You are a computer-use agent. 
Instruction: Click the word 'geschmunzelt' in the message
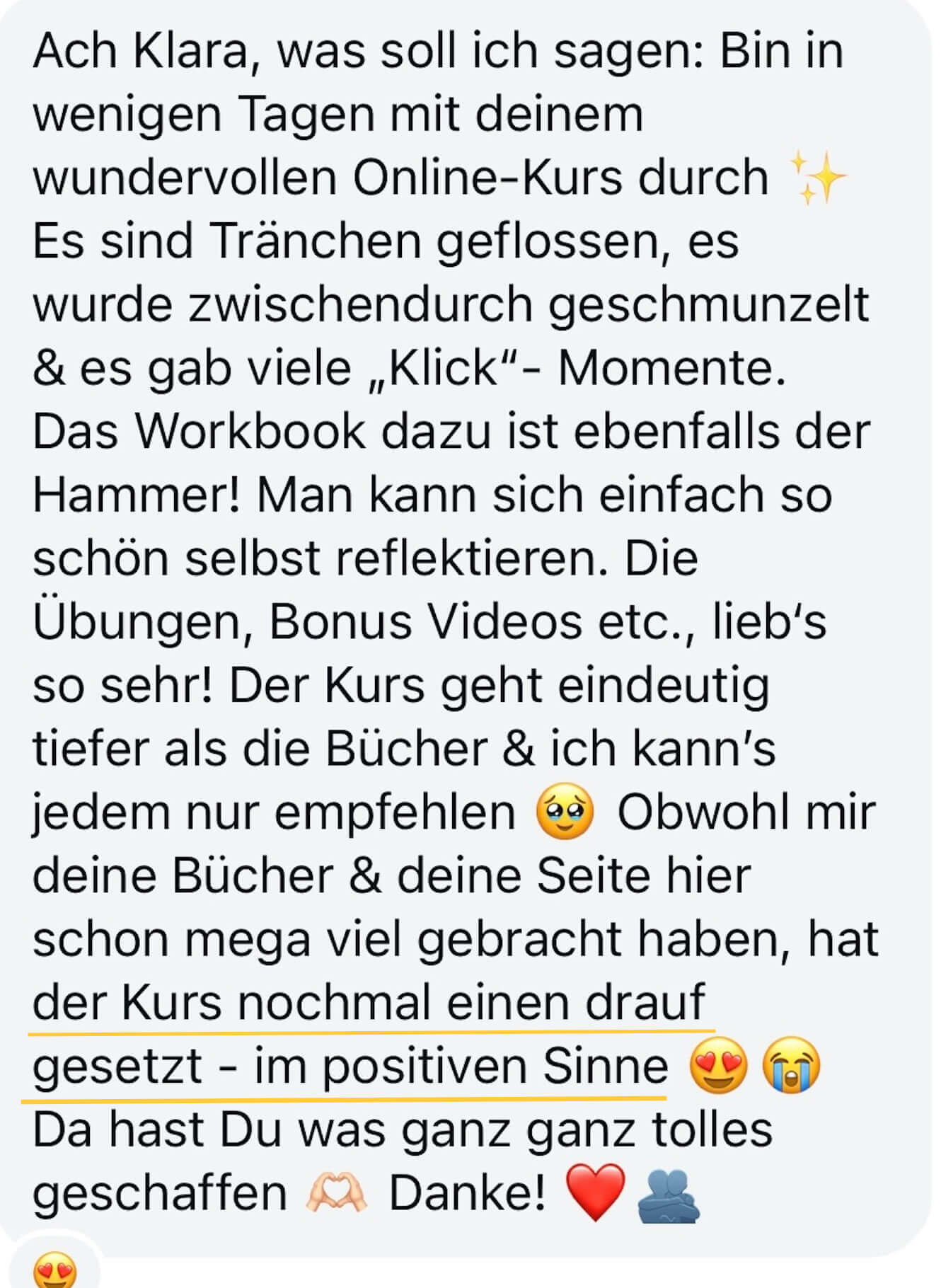click(x=708, y=306)
